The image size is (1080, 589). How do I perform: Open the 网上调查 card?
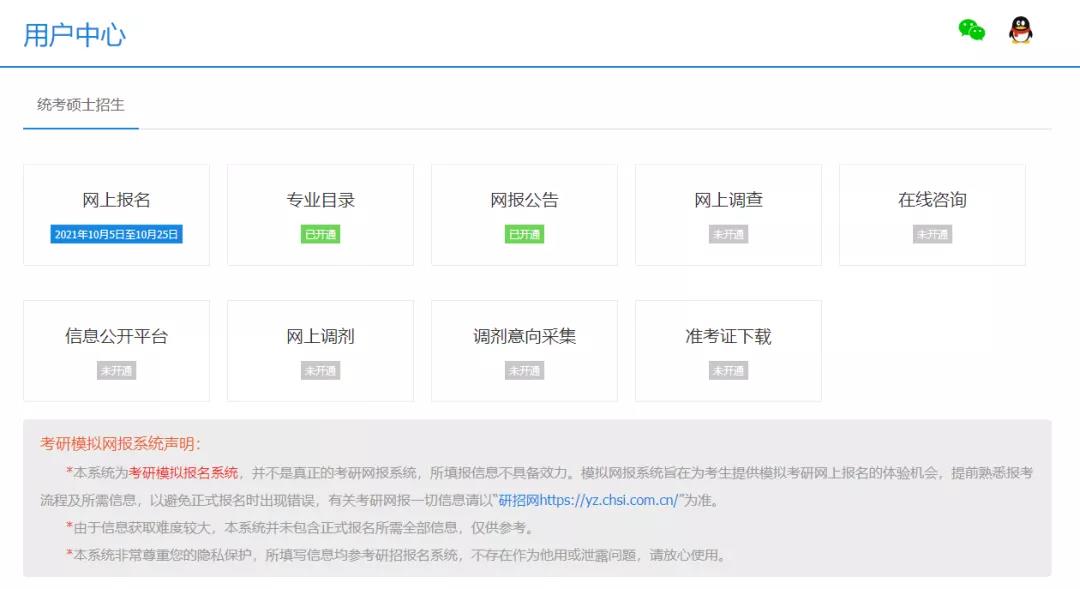tap(728, 201)
